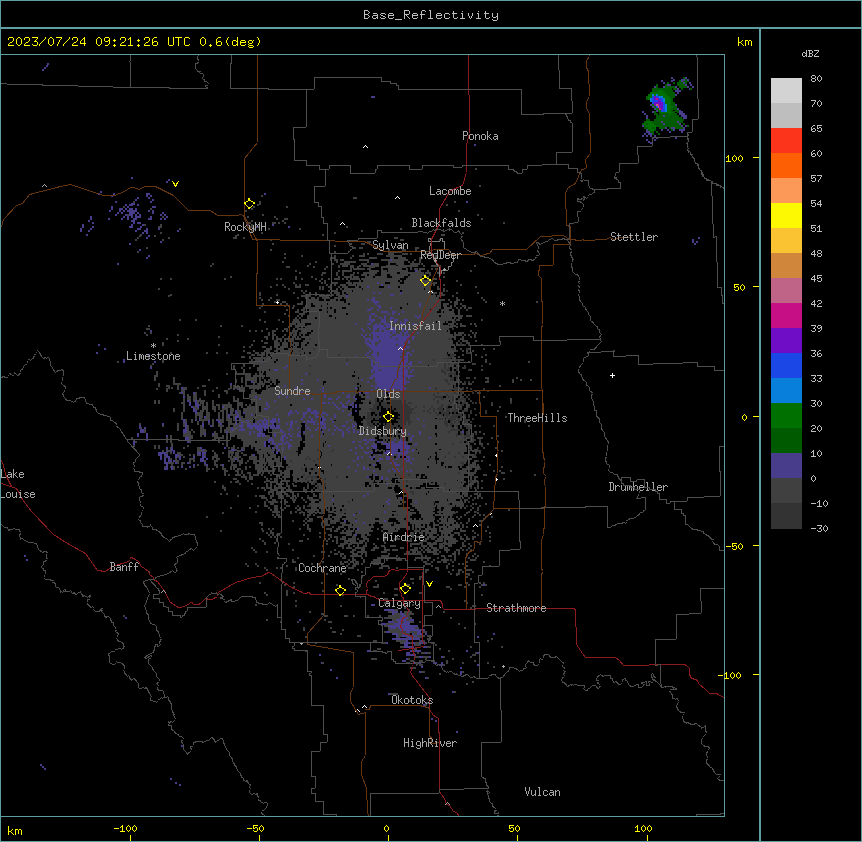The image size is (862, 842).
Task: Click the white plus marker west of Drumheller region
Action: pyautogui.click(x=612, y=375)
